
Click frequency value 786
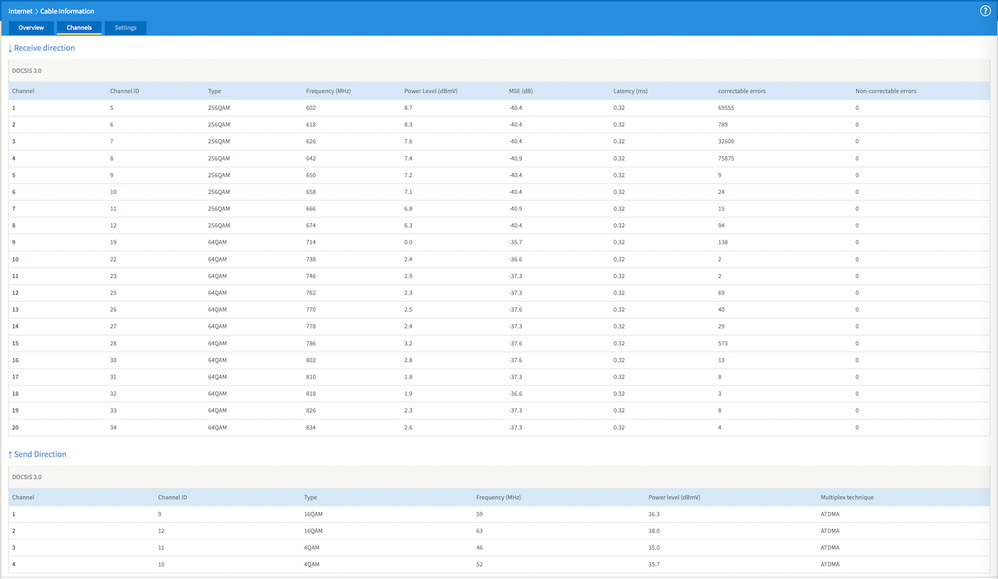[x=311, y=344]
